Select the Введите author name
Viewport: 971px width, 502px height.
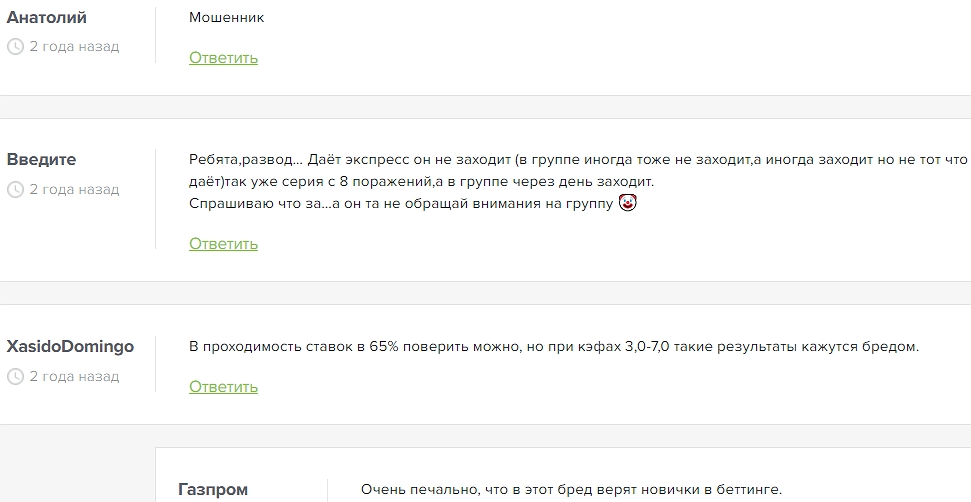[x=41, y=160]
